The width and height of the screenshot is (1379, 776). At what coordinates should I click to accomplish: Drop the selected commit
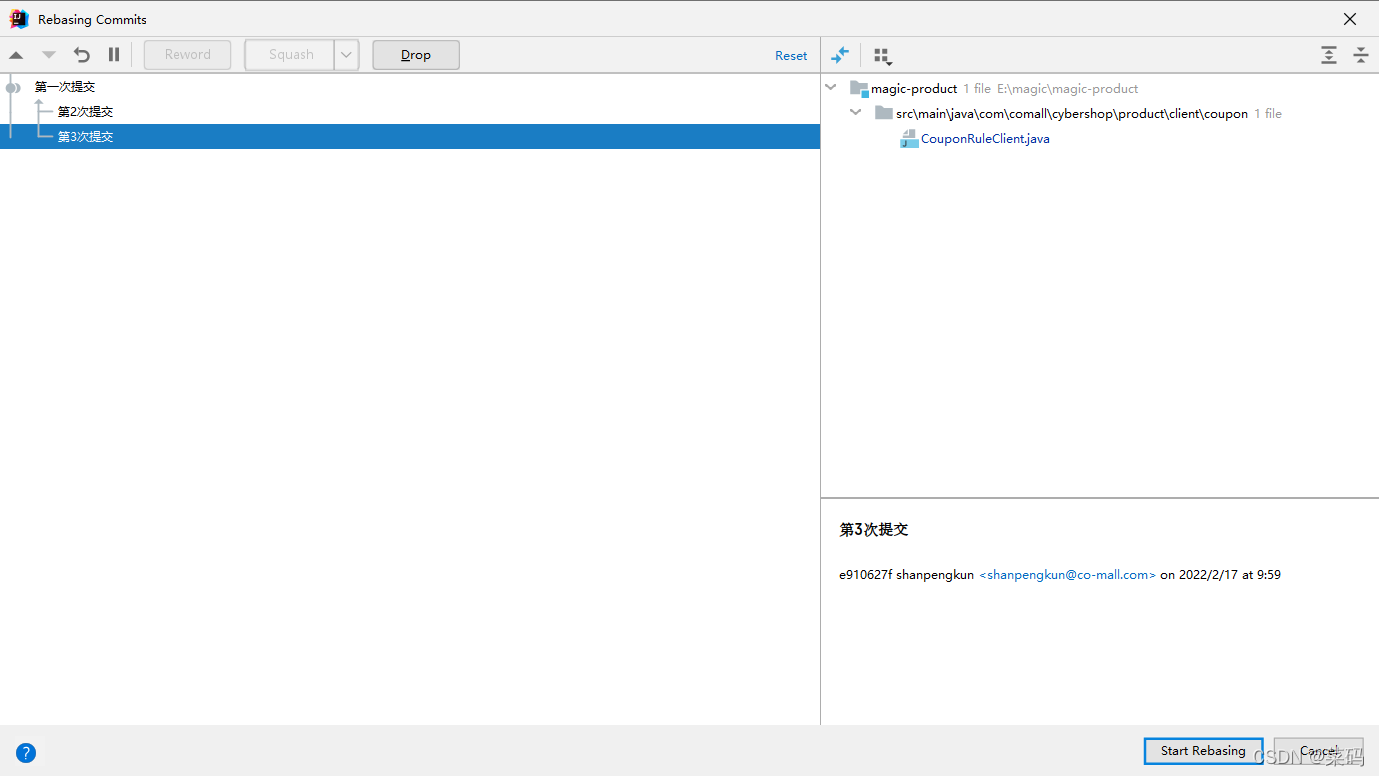click(416, 55)
